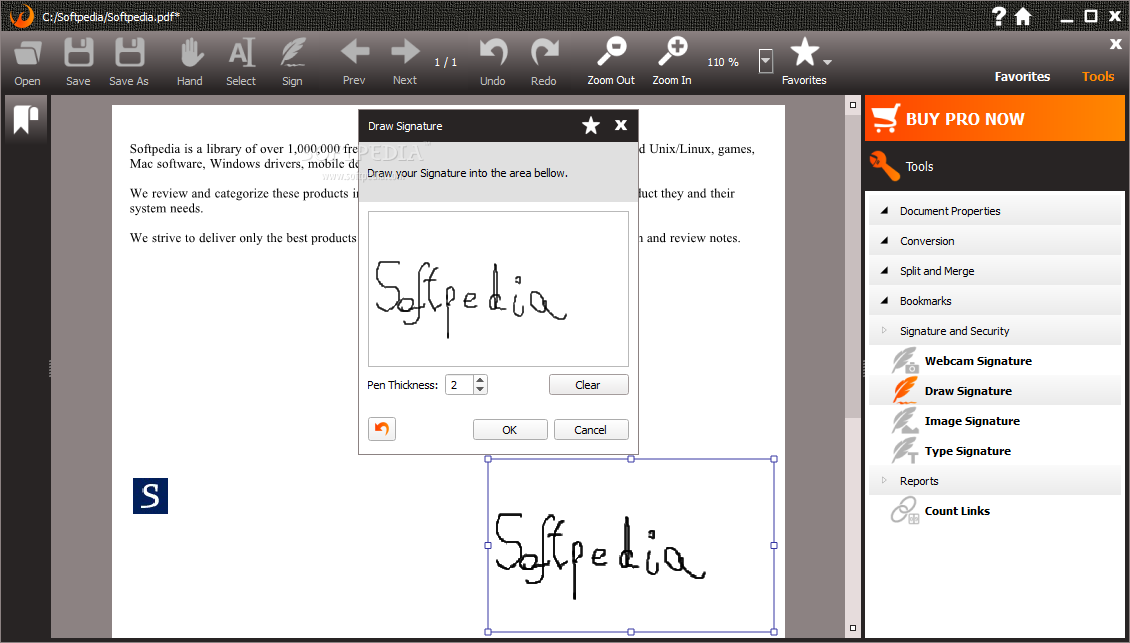This screenshot has width=1130, height=643.
Task: Expand the Split and Merge section
Action: click(995, 271)
